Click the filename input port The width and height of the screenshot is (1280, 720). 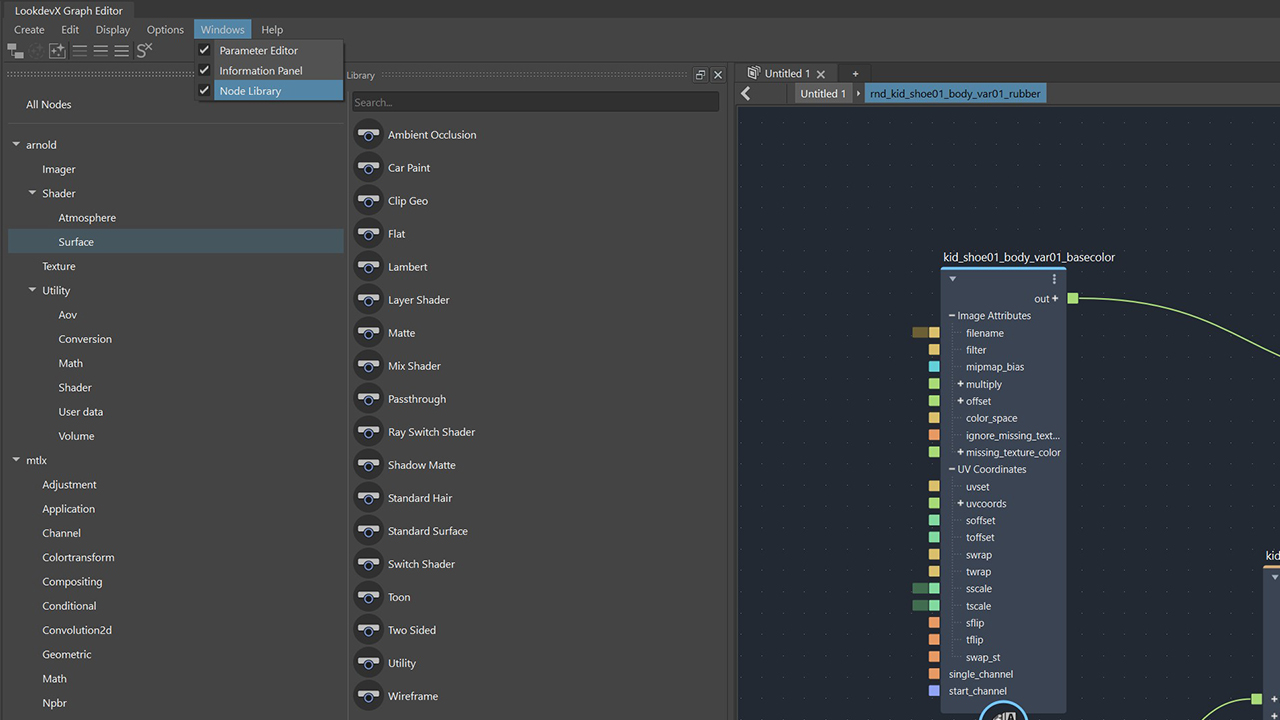click(x=934, y=333)
